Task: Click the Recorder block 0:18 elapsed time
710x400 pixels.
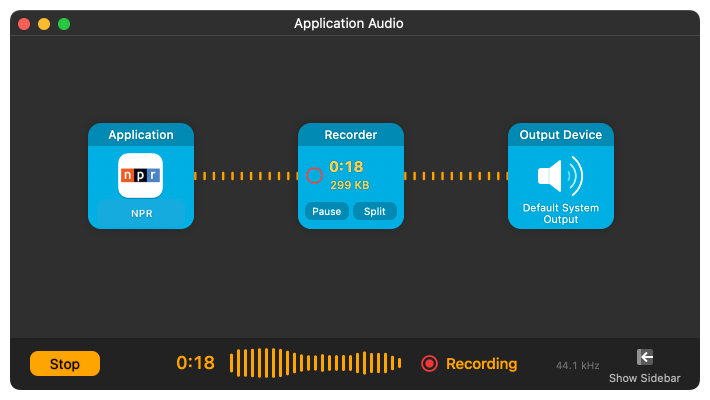Action: [x=346, y=167]
